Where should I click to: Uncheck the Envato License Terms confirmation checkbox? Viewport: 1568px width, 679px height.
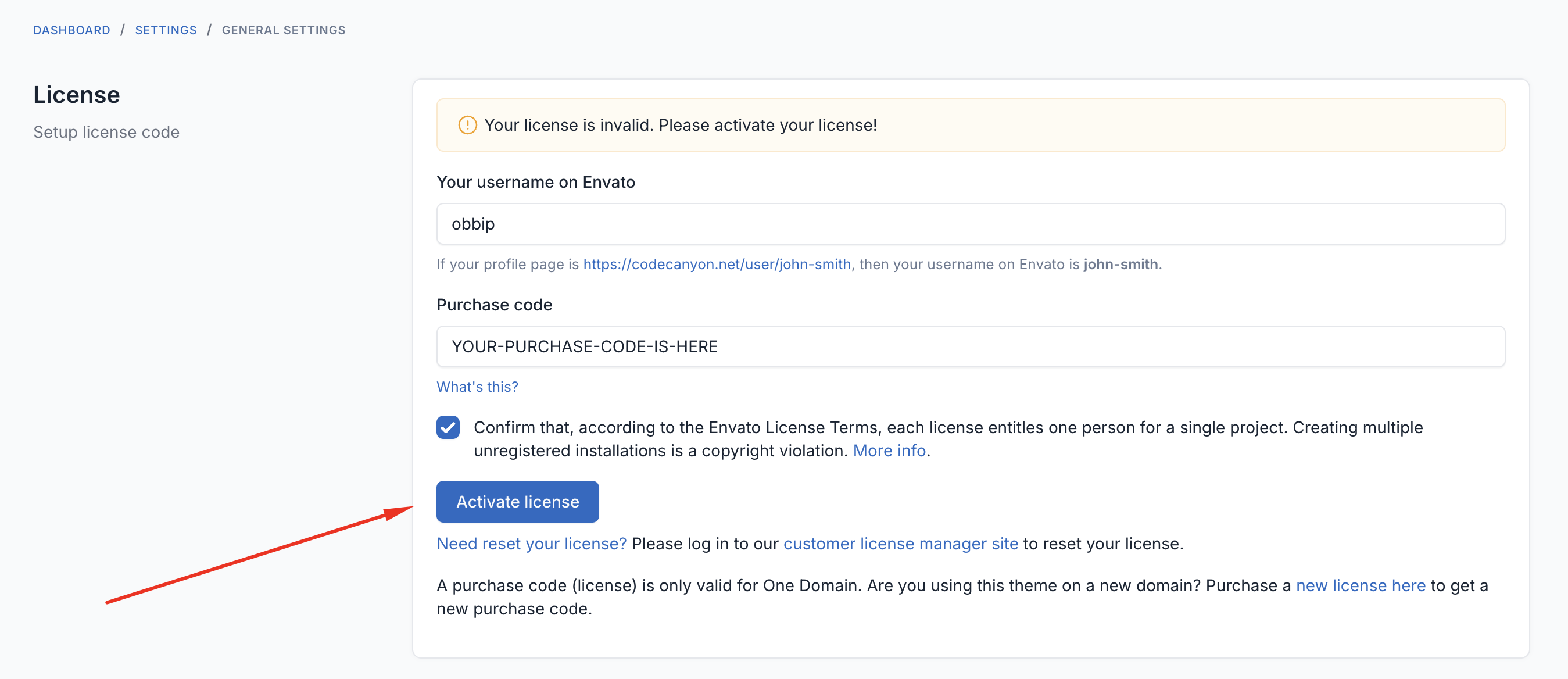click(448, 427)
